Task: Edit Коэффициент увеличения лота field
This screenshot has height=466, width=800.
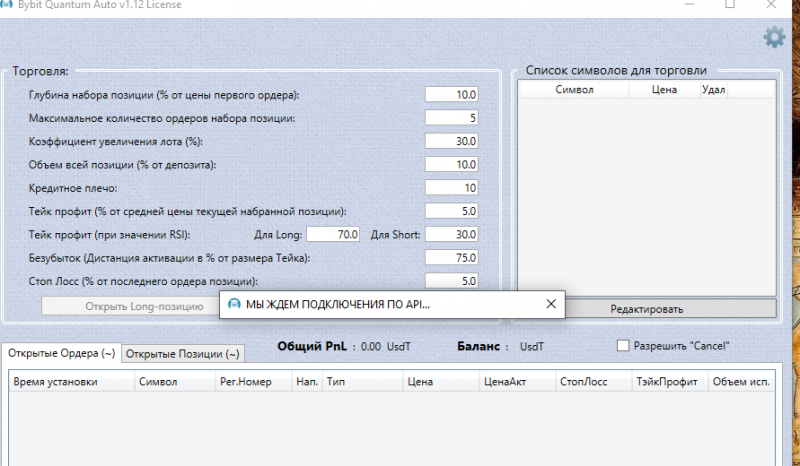Action: [x=452, y=141]
